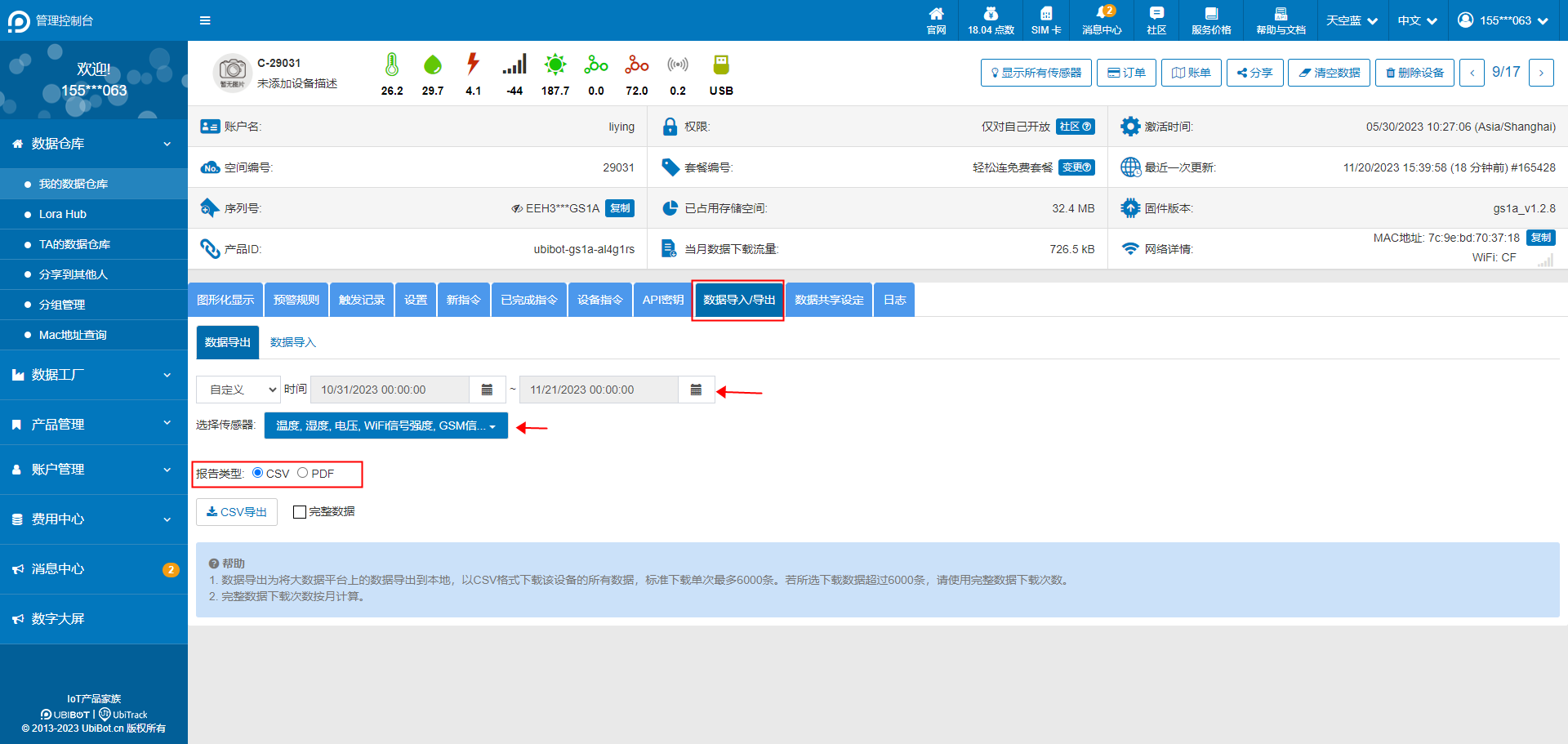Open start date calendar icon

(x=487, y=390)
